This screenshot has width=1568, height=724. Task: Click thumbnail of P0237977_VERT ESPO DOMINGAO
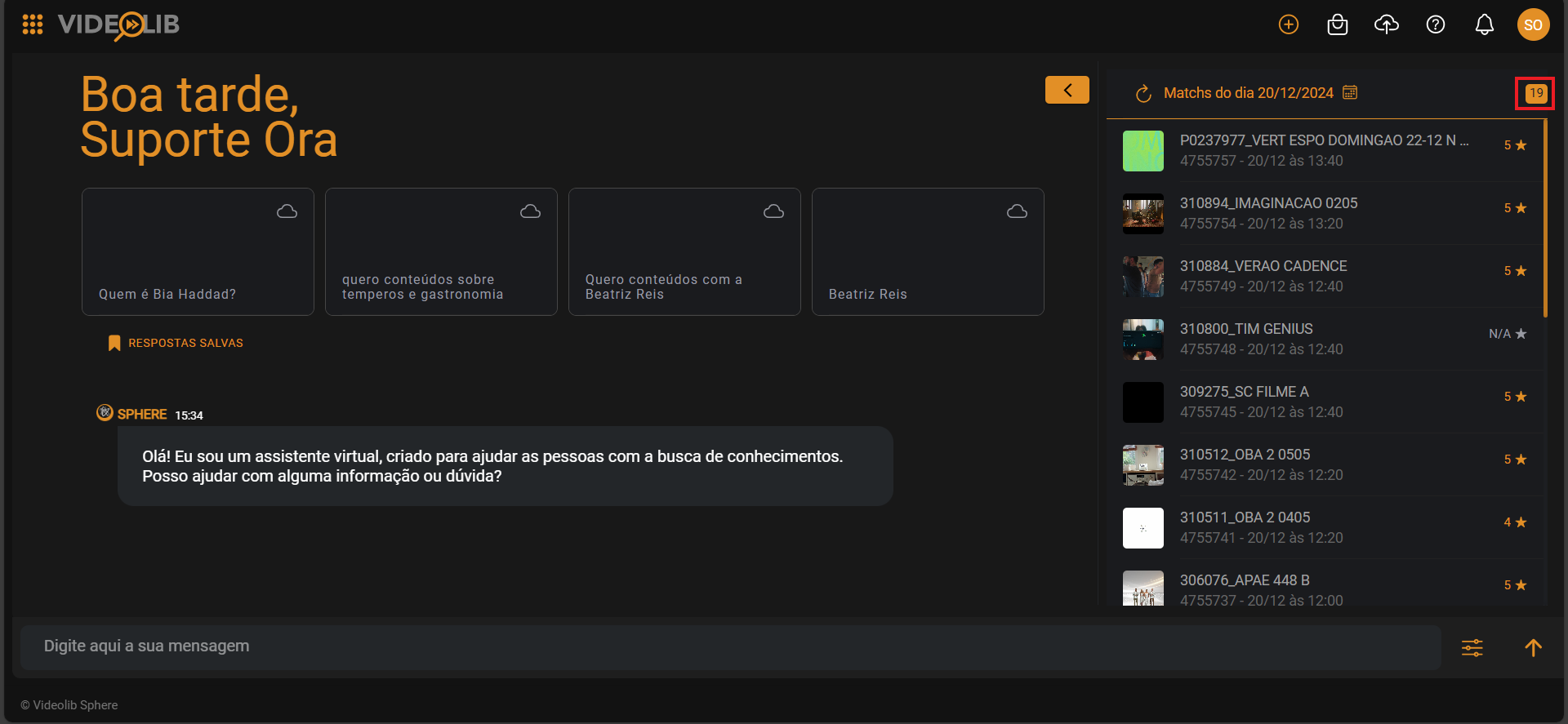click(x=1143, y=151)
